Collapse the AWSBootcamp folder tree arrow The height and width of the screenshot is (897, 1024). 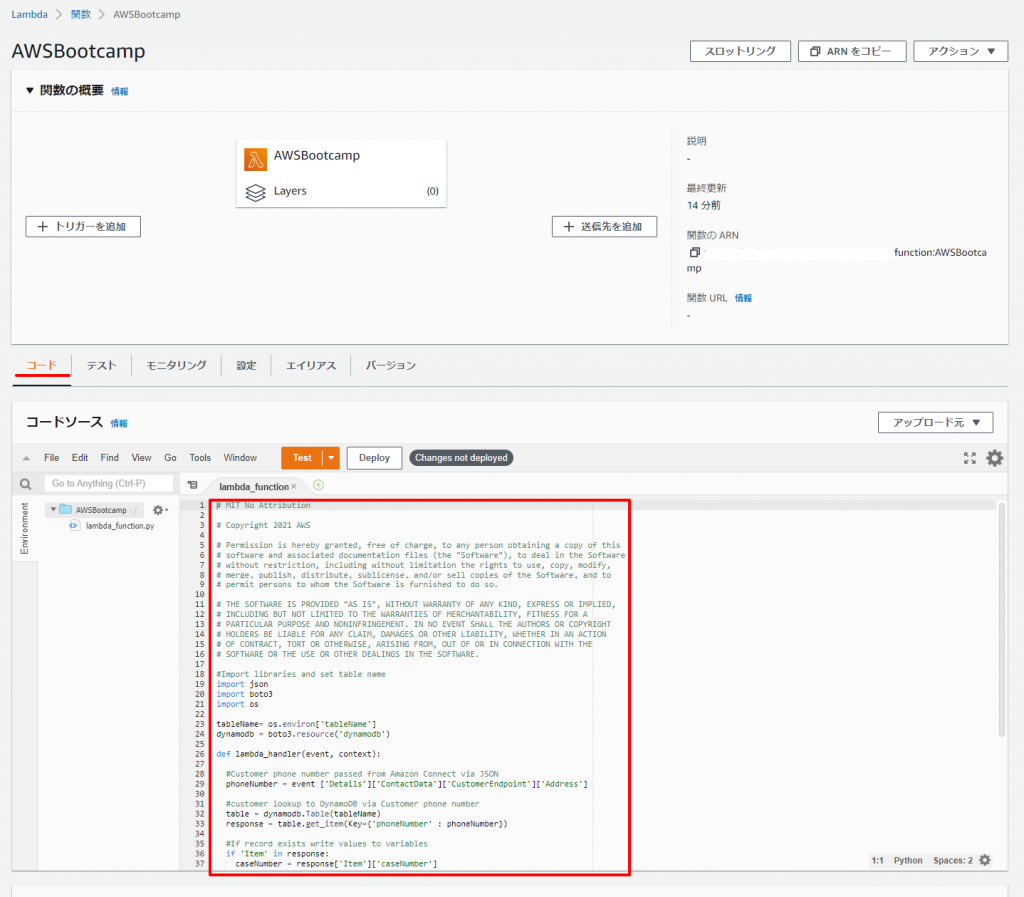(x=54, y=509)
